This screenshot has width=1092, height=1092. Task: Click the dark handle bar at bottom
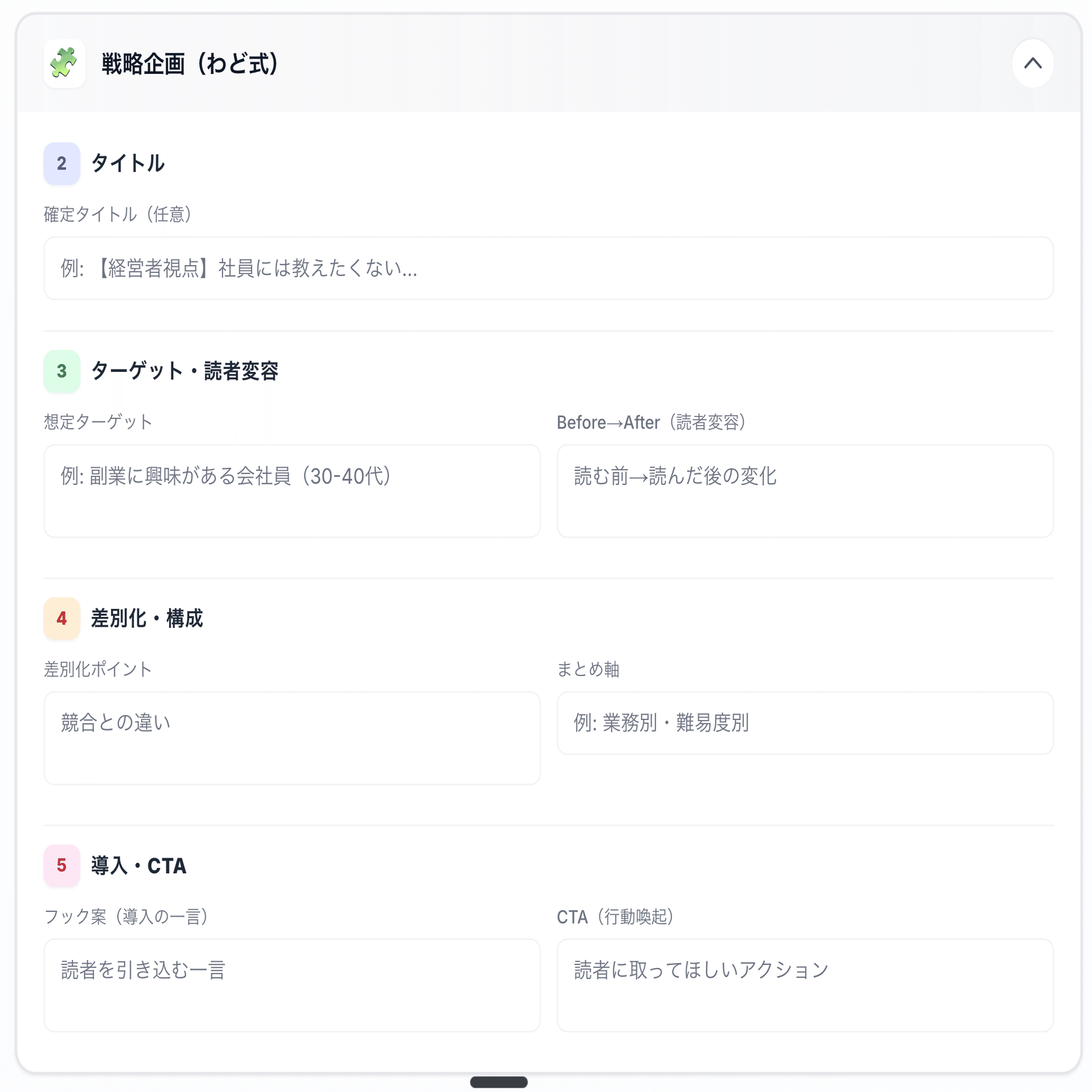[498, 1082]
